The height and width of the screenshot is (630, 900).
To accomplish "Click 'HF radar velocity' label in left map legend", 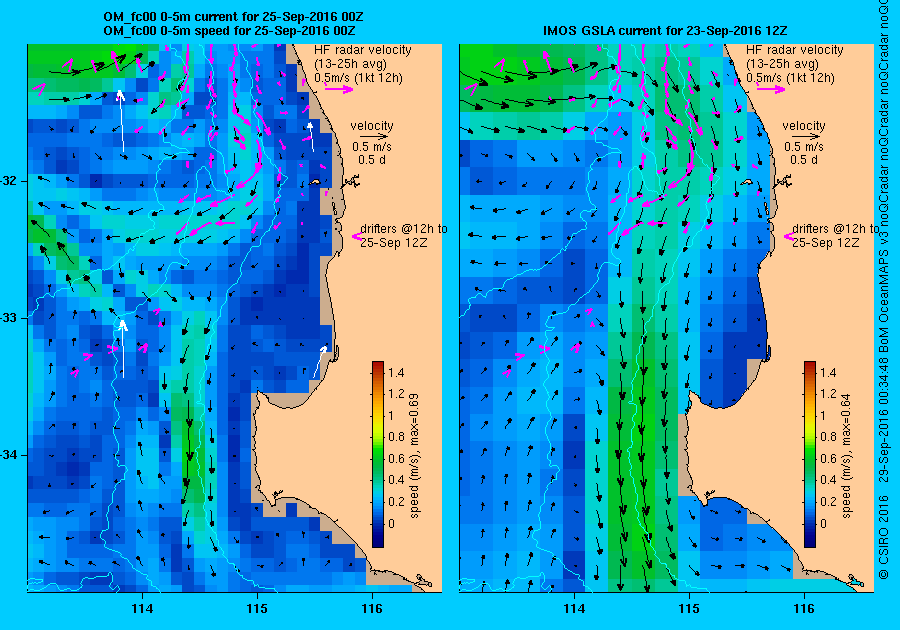I will (x=363, y=50).
